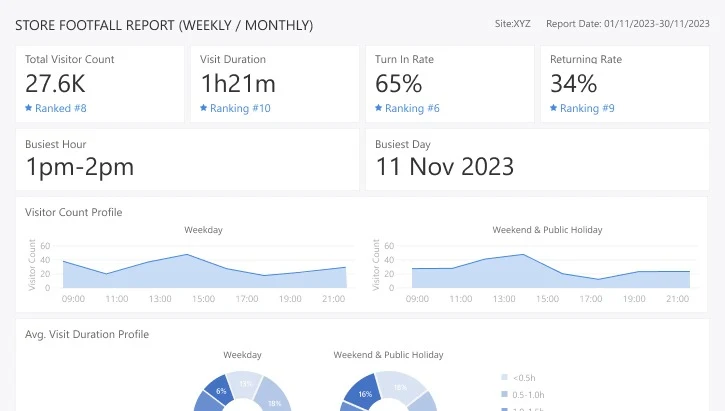The image size is (725, 411).
Task: Click the Report Date range text
Action: point(627,24)
